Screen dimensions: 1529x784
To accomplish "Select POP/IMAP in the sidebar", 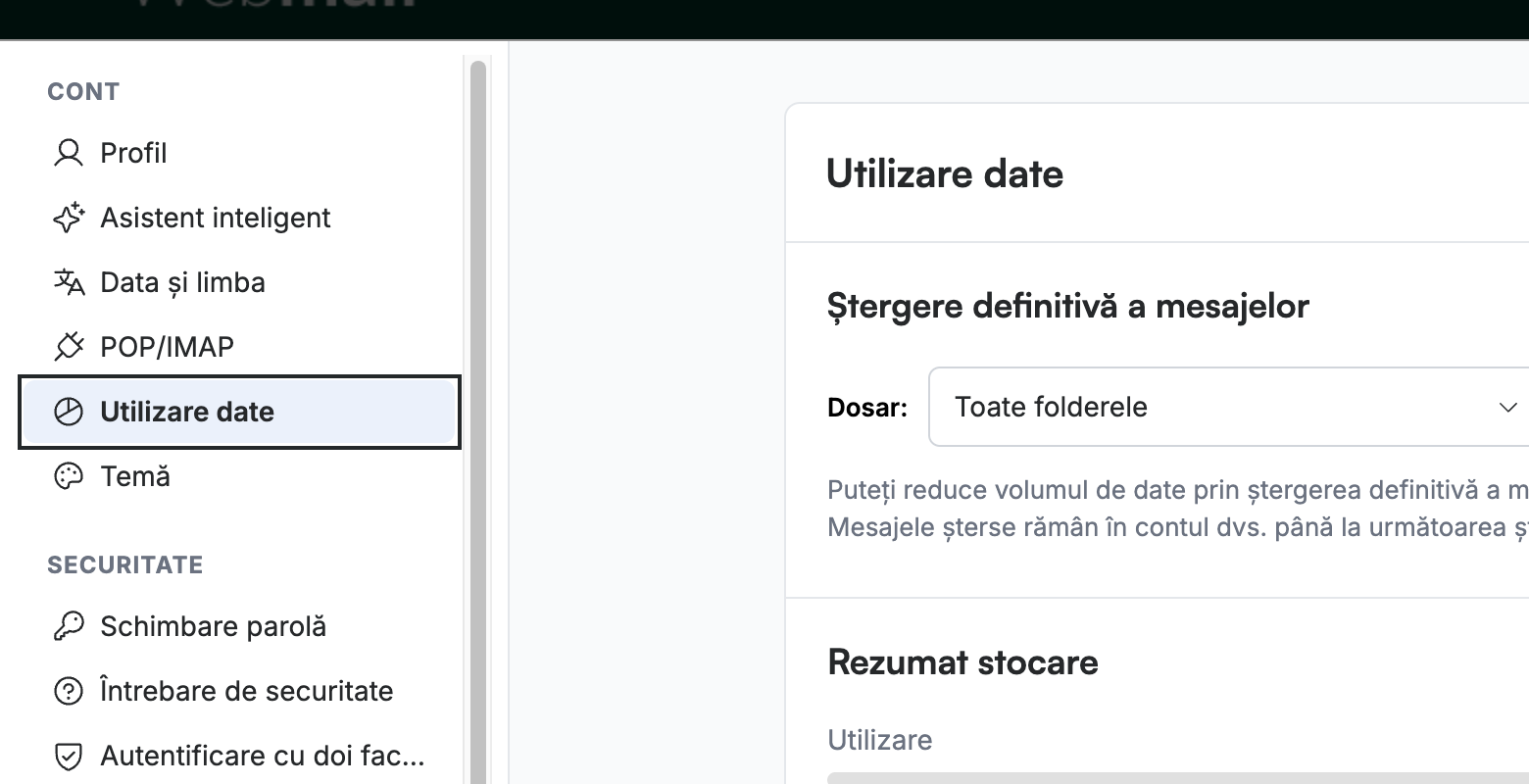I will tap(239, 347).
